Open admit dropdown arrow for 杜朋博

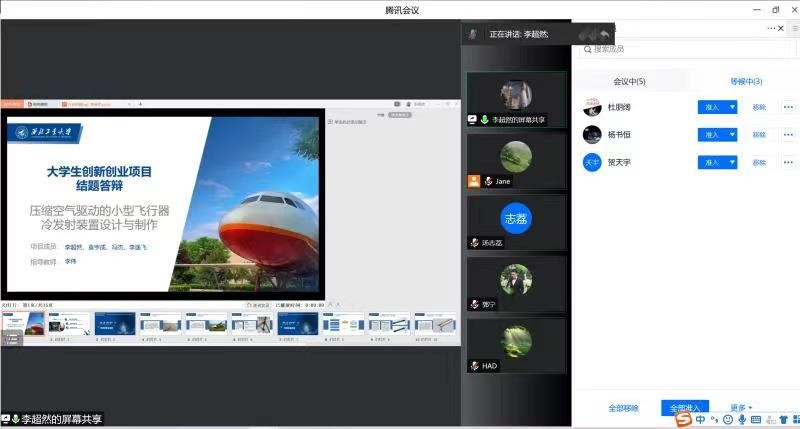(732, 107)
